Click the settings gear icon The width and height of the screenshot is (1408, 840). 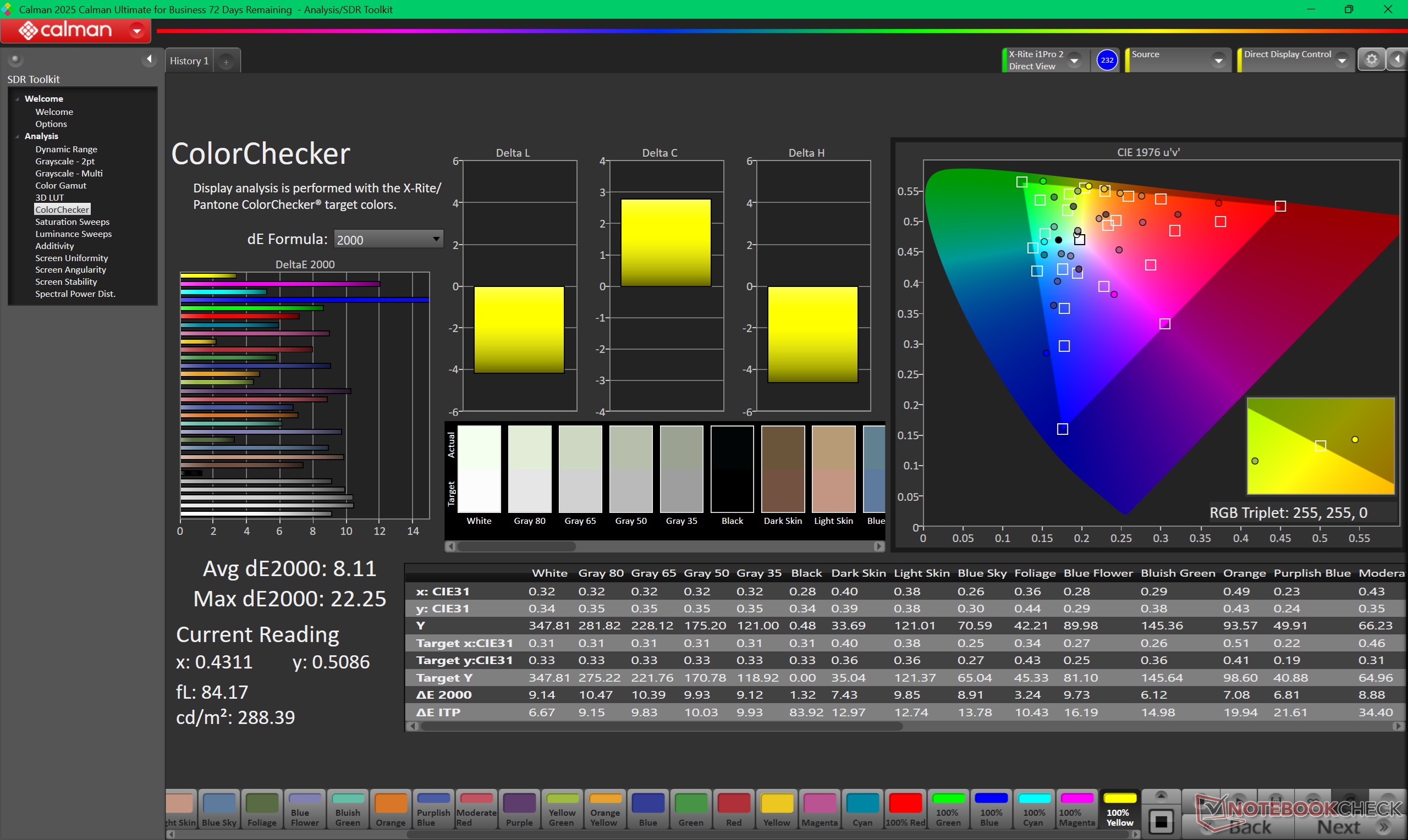click(1371, 60)
